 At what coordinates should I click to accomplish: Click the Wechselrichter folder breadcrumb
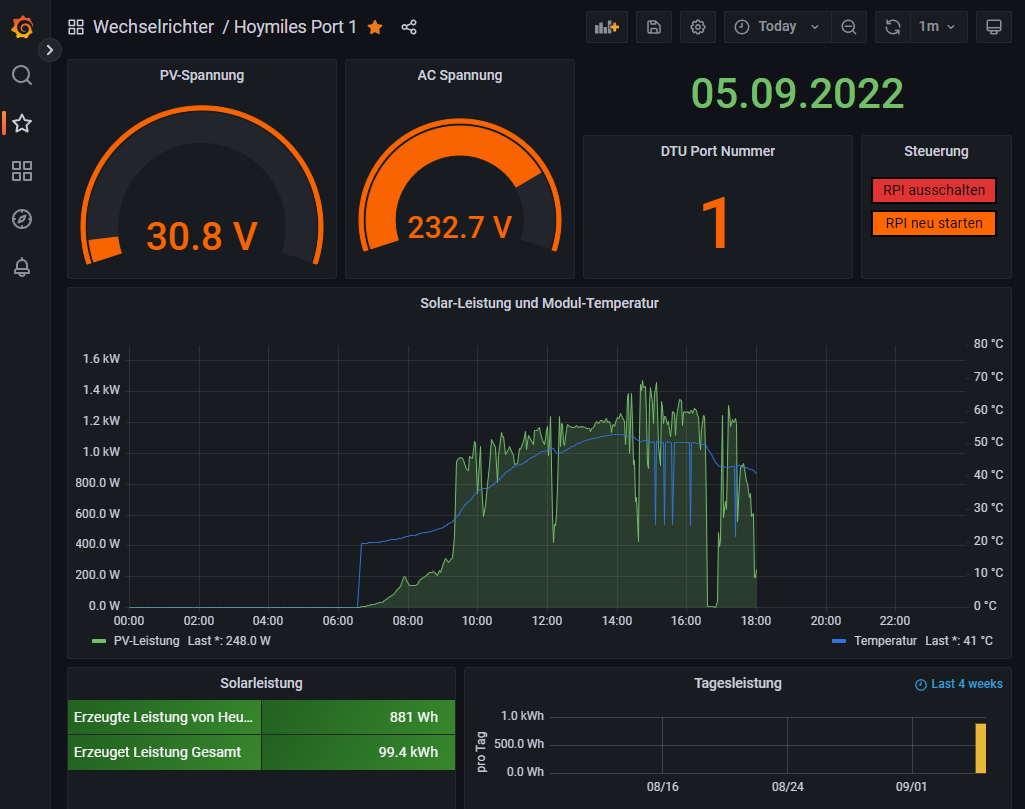coord(153,27)
